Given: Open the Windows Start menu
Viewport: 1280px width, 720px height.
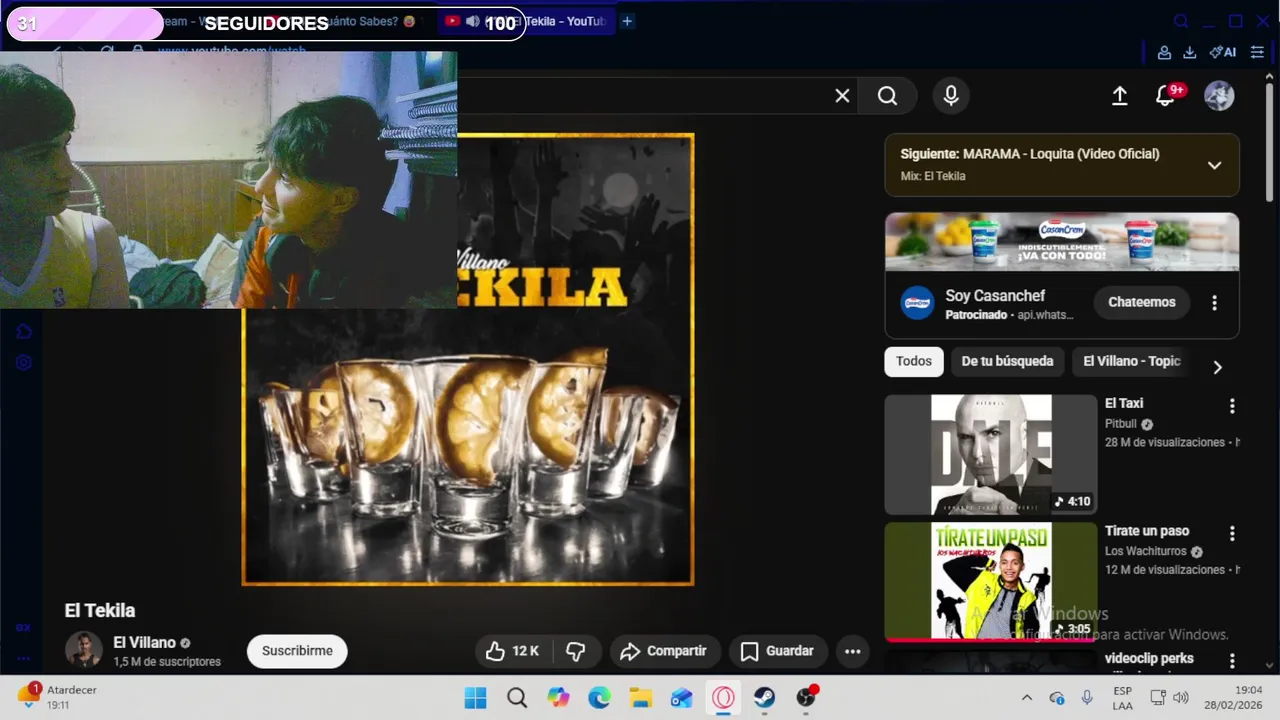Looking at the screenshot, I should 476,698.
